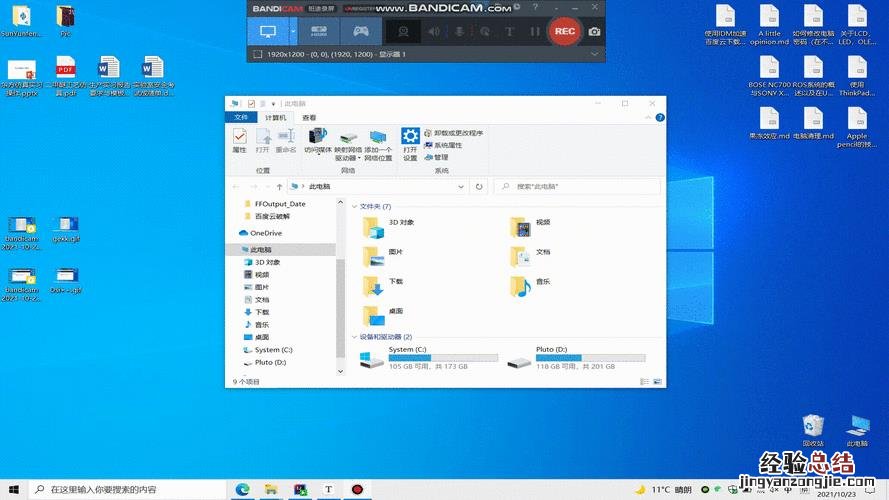
Task: Open File Explorer taskbar icon
Action: pos(271,489)
